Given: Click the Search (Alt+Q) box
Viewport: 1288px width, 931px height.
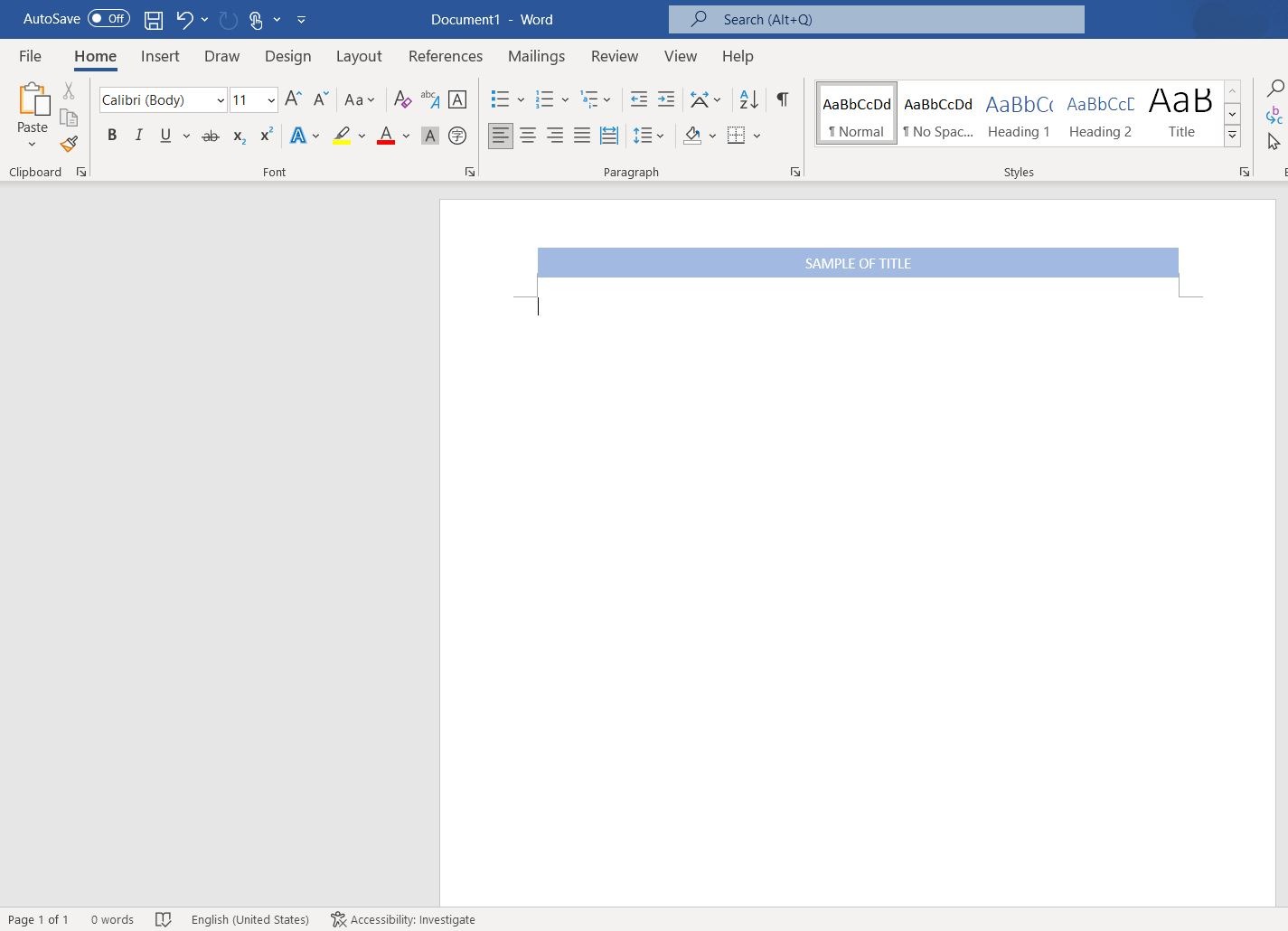Looking at the screenshot, I should coord(876,19).
